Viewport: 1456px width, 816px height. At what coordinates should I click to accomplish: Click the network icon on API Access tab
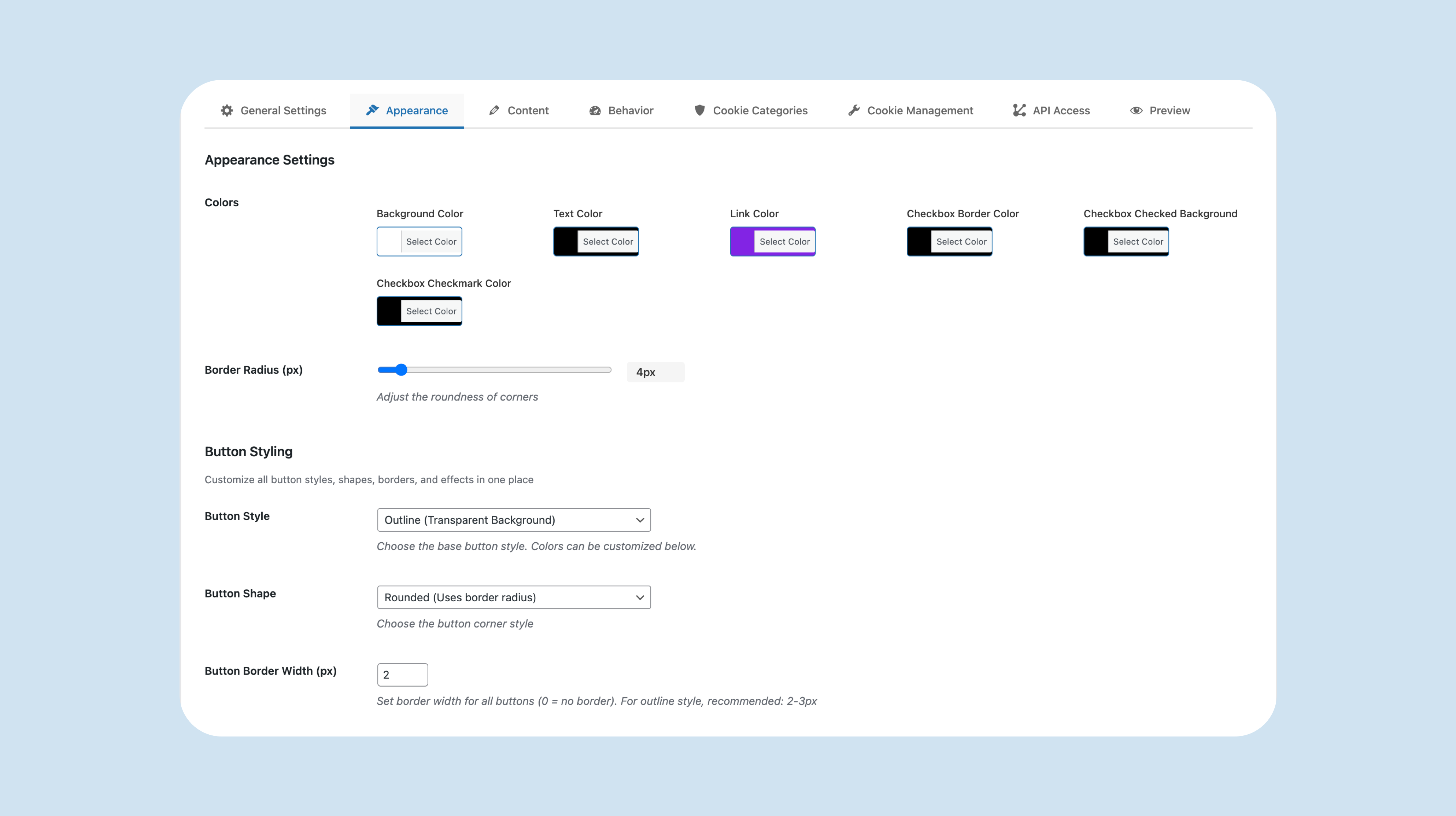pyautogui.click(x=1019, y=110)
